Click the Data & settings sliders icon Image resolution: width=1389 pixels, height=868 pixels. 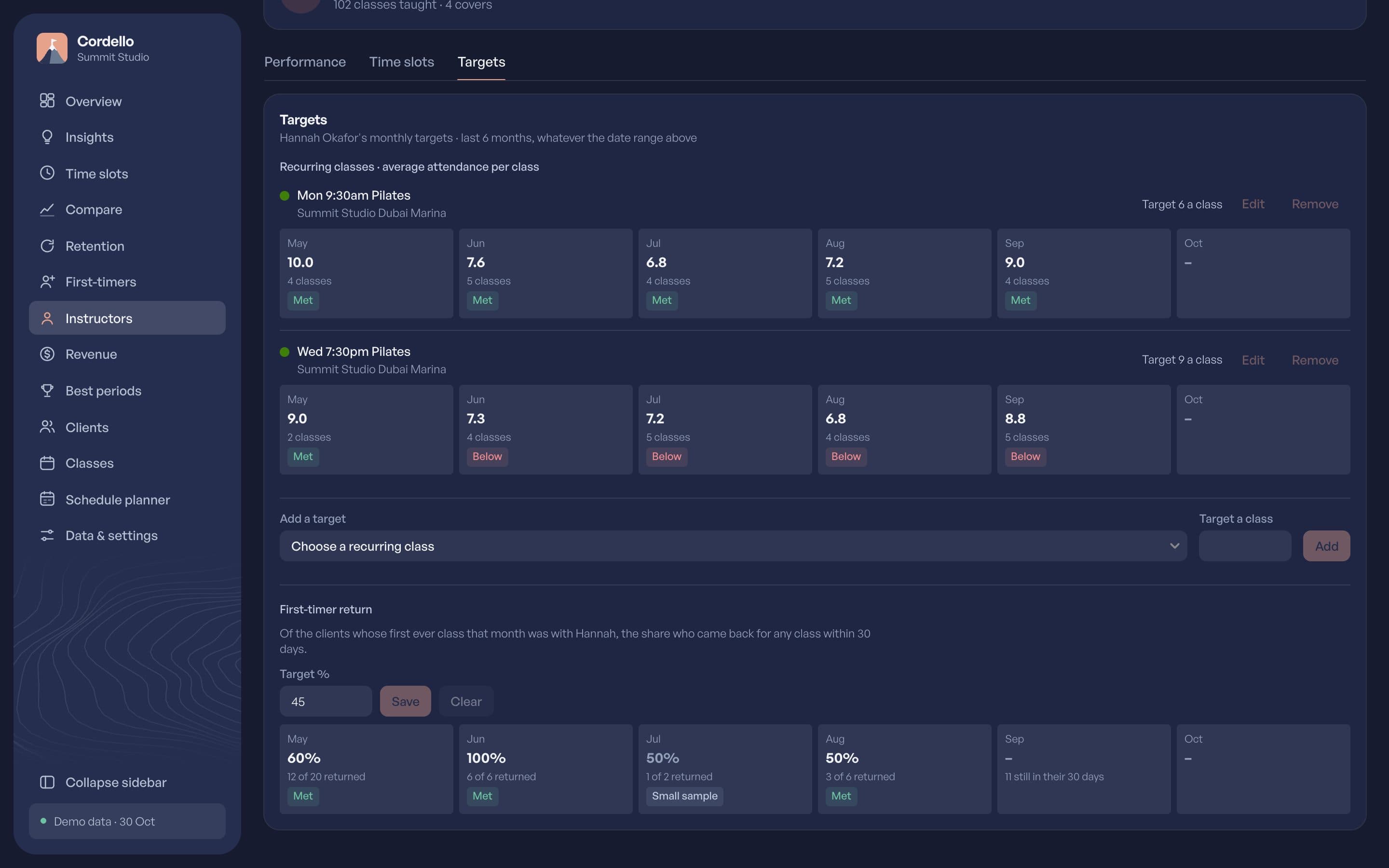tap(47, 535)
